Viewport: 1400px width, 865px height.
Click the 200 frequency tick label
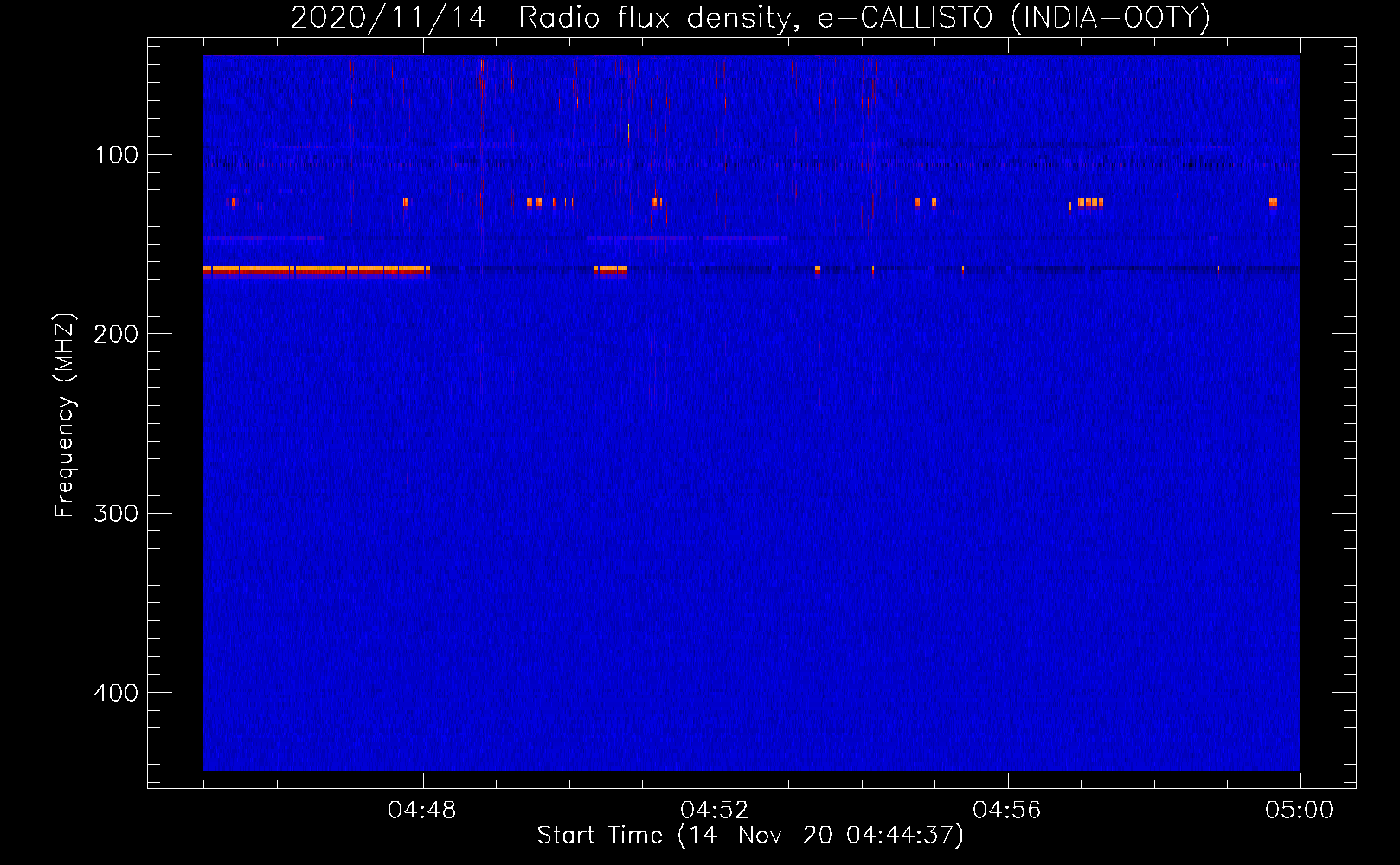pyautogui.click(x=117, y=334)
